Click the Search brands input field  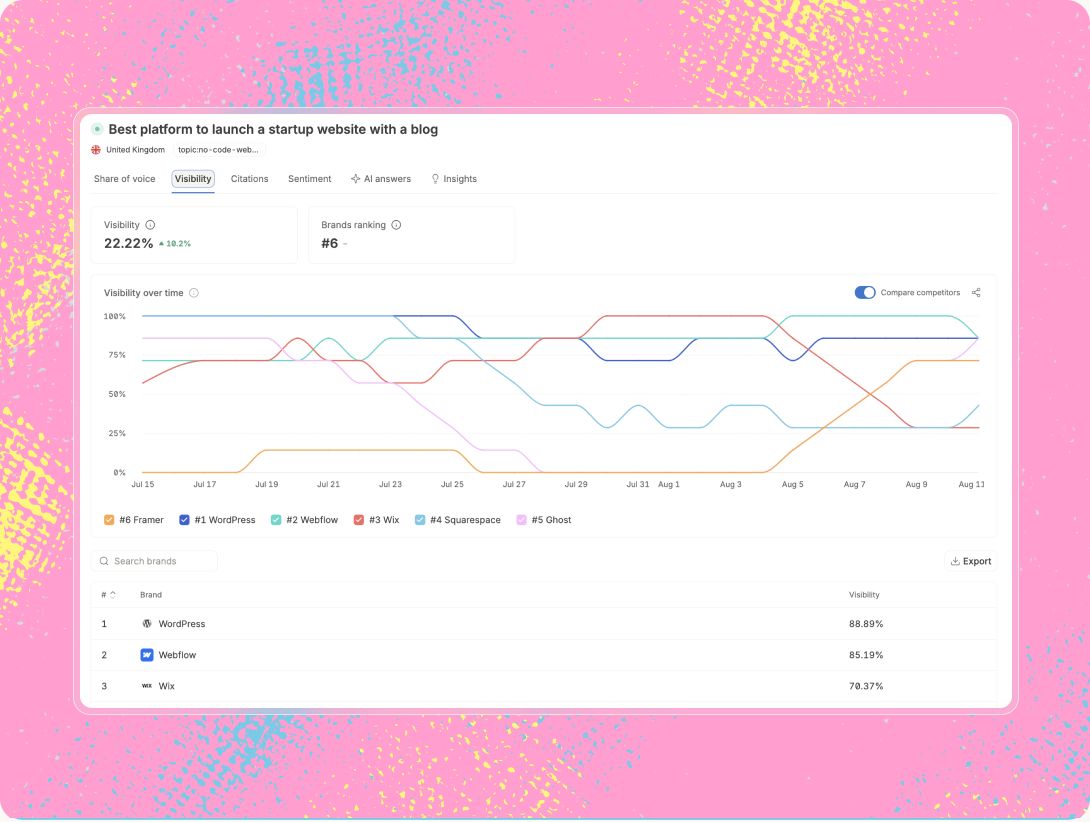click(154, 561)
